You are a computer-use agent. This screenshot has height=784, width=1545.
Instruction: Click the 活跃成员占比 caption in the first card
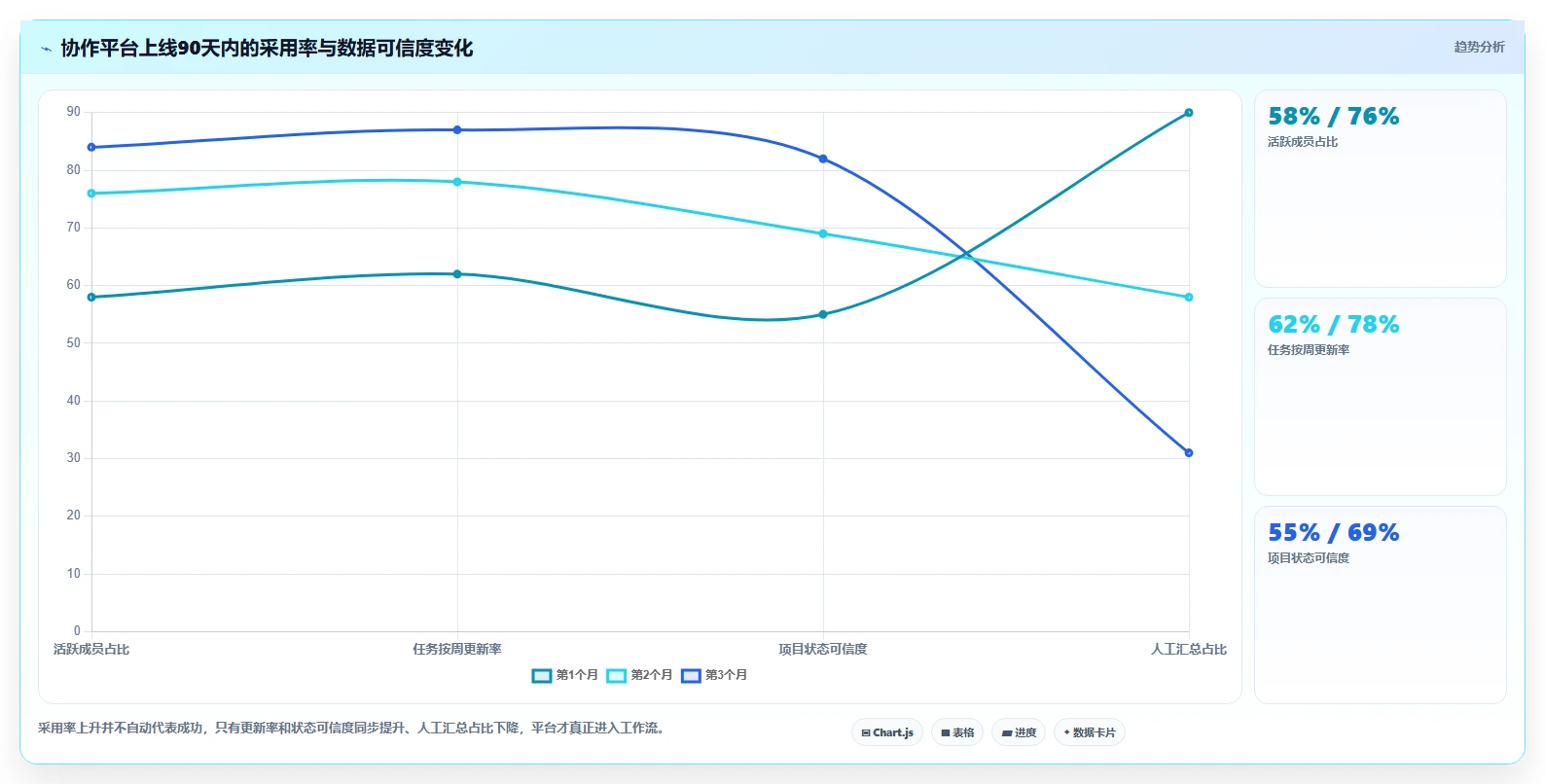point(1303,142)
